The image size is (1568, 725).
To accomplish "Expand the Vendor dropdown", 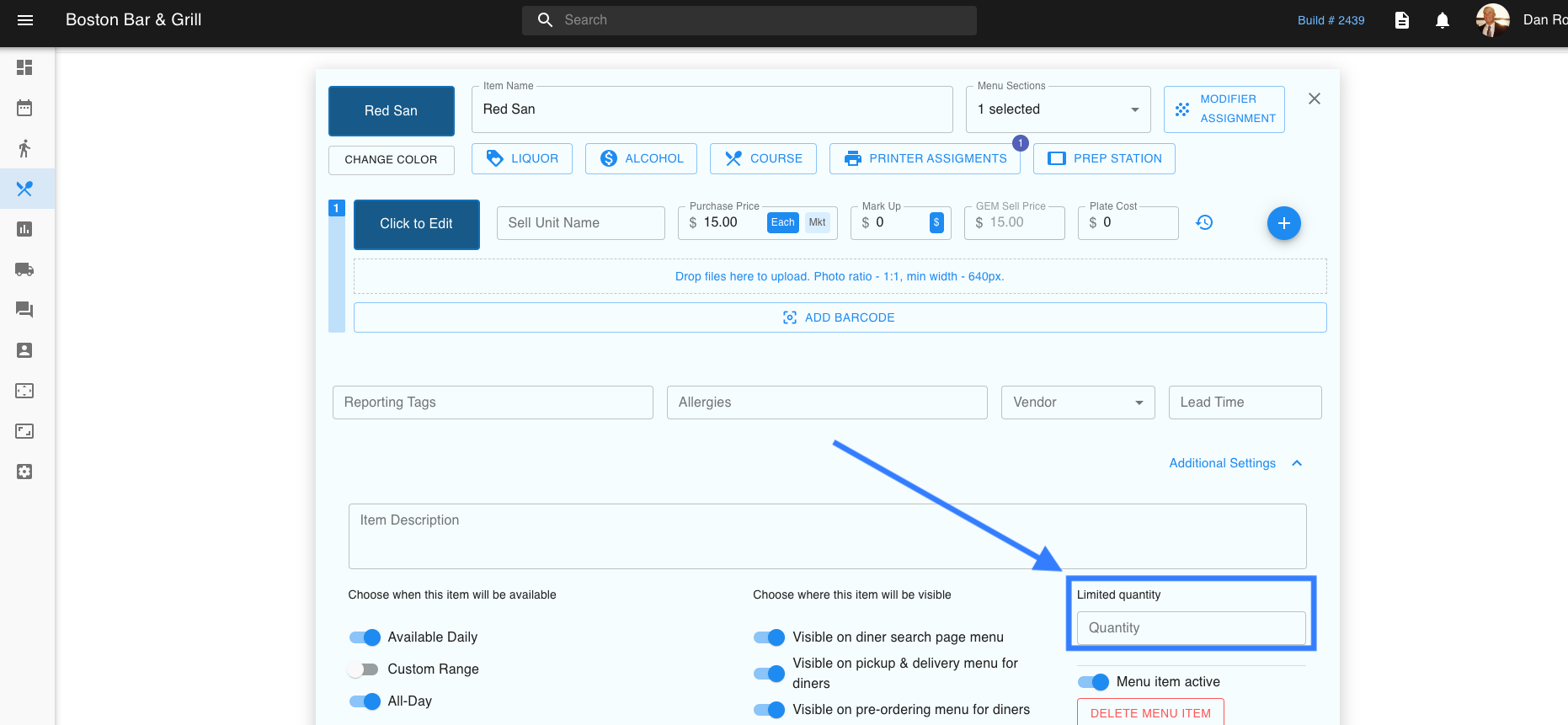I will 1077,402.
